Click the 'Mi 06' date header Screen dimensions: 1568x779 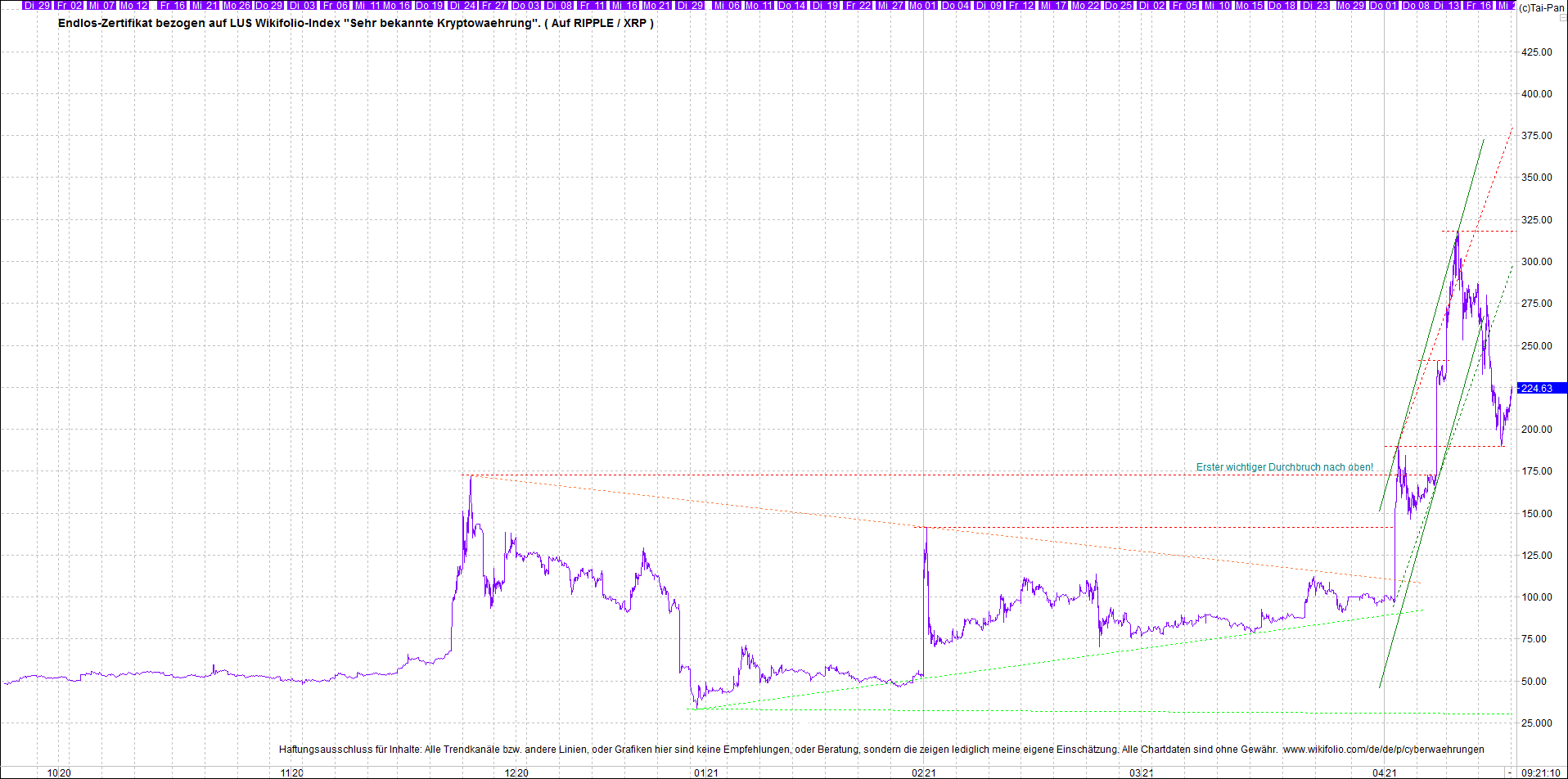[x=727, y=5]
